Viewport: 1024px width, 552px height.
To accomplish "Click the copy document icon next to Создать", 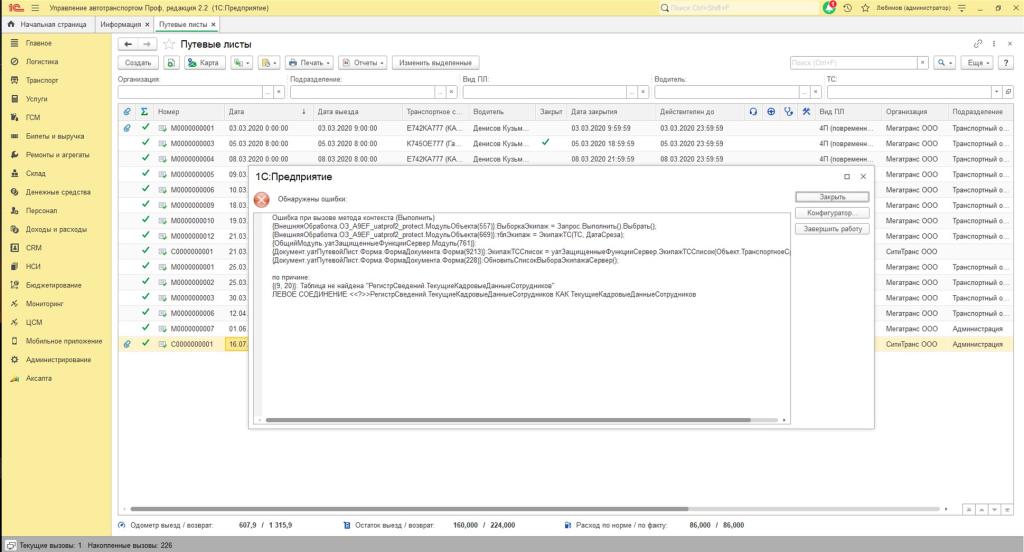I will (x=170, y=63).
